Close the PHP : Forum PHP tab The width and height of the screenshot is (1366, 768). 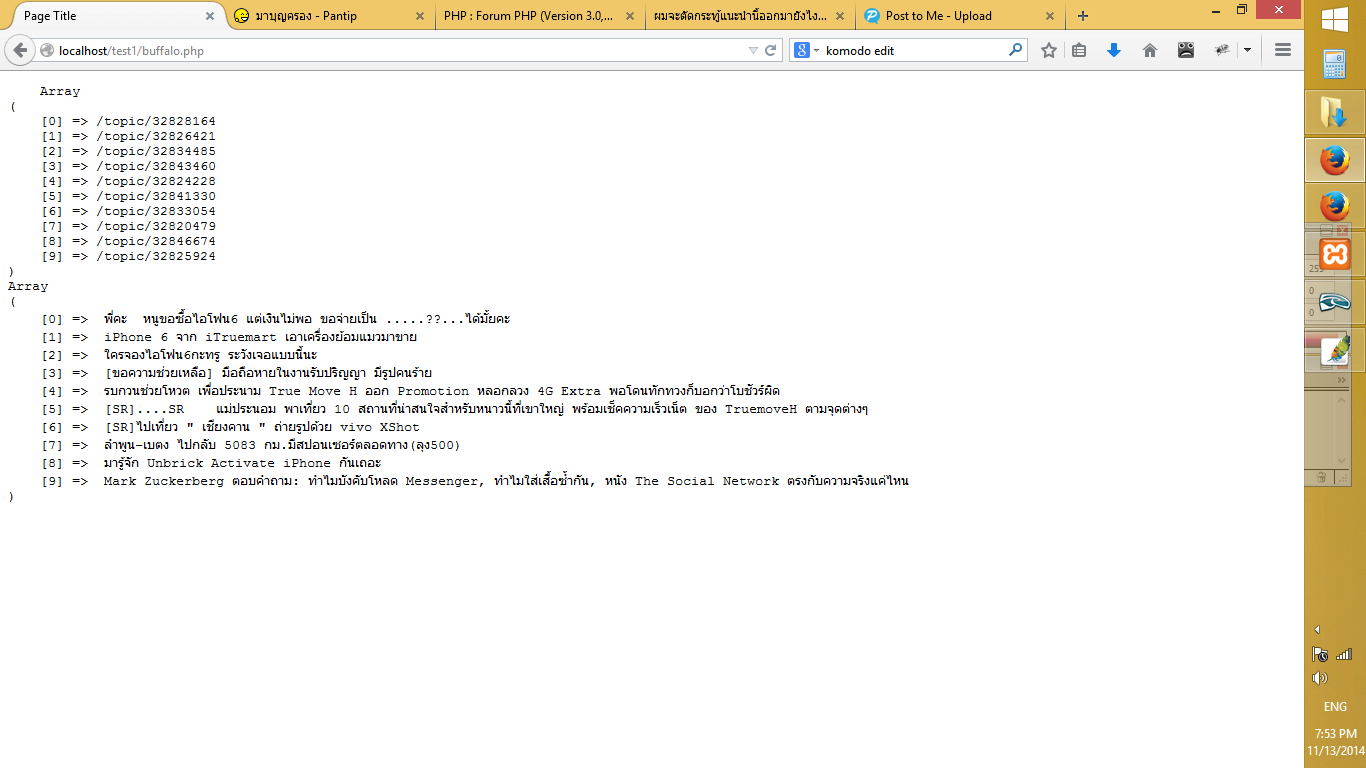(x=629, y=16)
